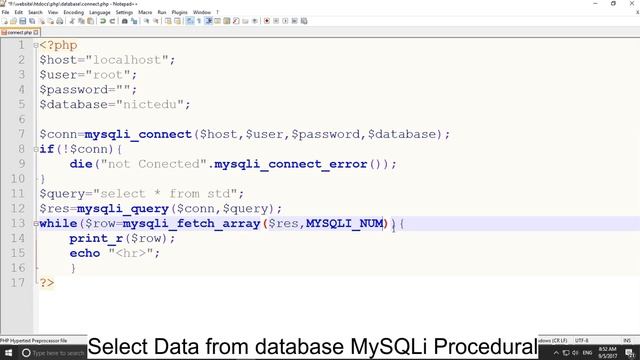Toggle the Function List panel icon
640x360 pixels.
coord(236,21)
